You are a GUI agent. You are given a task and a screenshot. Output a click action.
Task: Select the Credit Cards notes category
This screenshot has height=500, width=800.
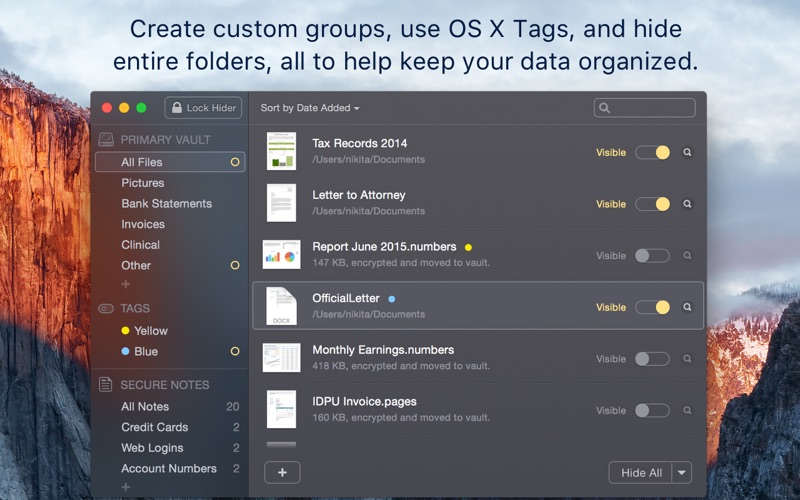(x=154, y=427)
